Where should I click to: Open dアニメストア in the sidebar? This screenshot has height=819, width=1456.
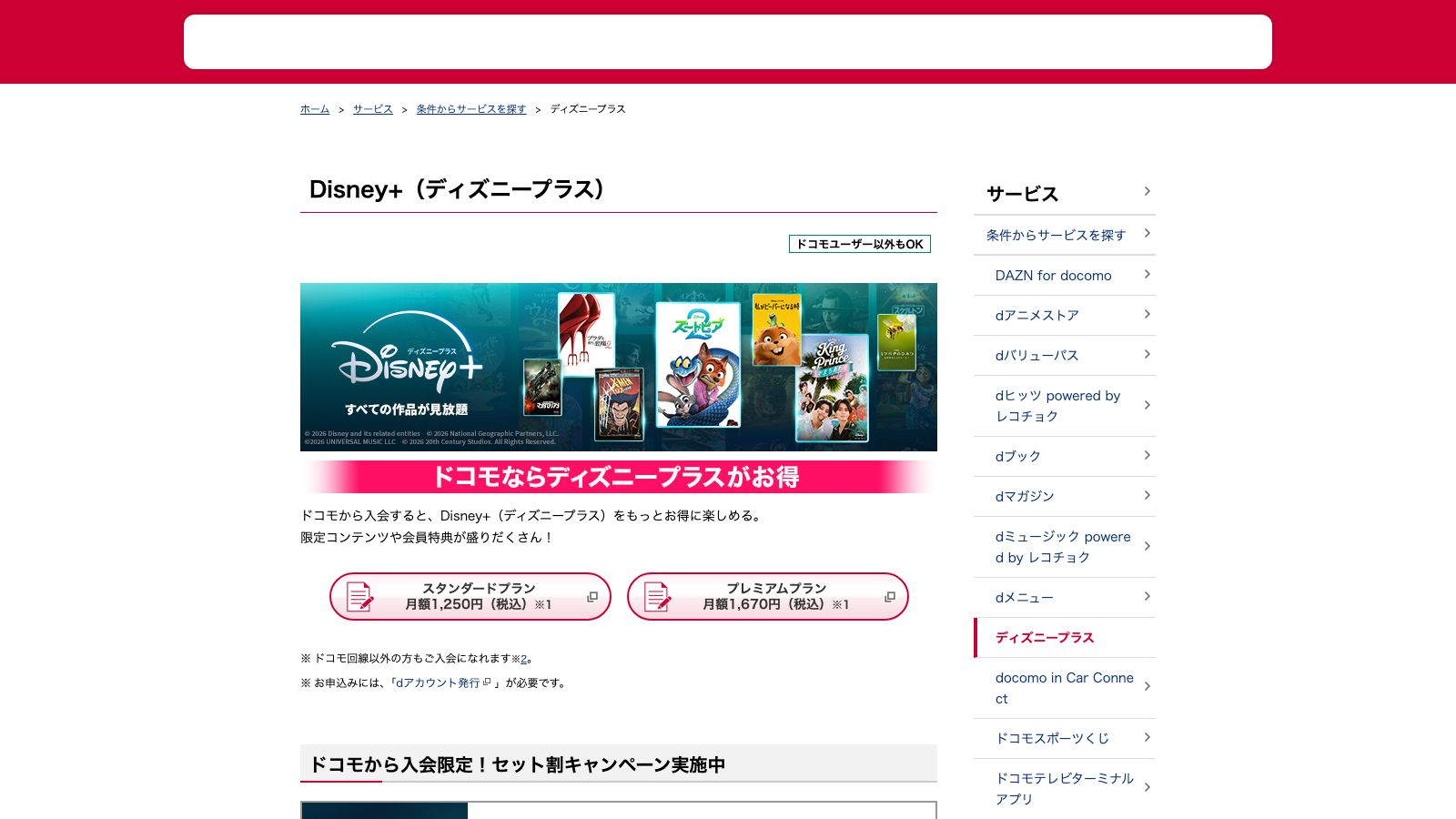pyautogui.click(x=1065, y=315)
